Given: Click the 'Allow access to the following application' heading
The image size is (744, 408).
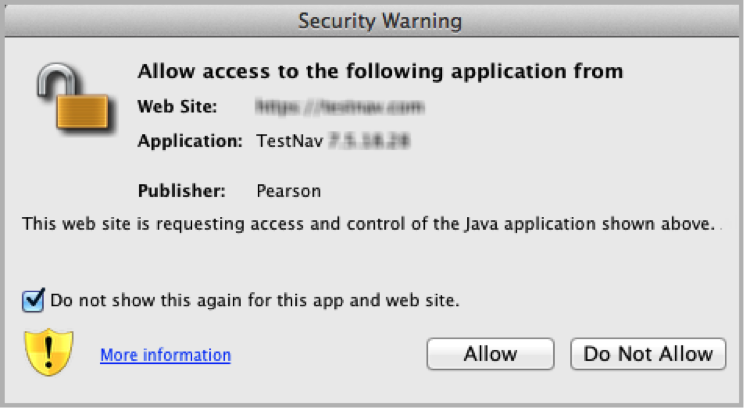Looking at the screenshot, I should [x=380, y=71].
